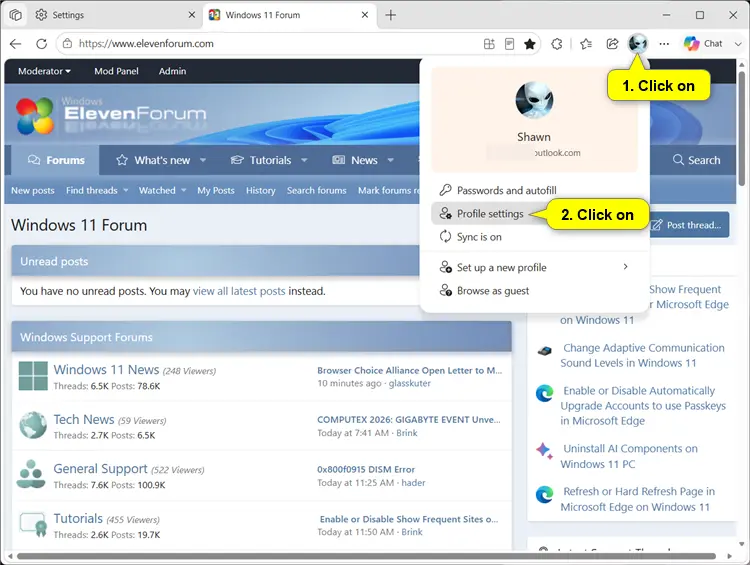Open Passwords and autofill
Viewport: 750px width, 565px height.
[535, 190]
